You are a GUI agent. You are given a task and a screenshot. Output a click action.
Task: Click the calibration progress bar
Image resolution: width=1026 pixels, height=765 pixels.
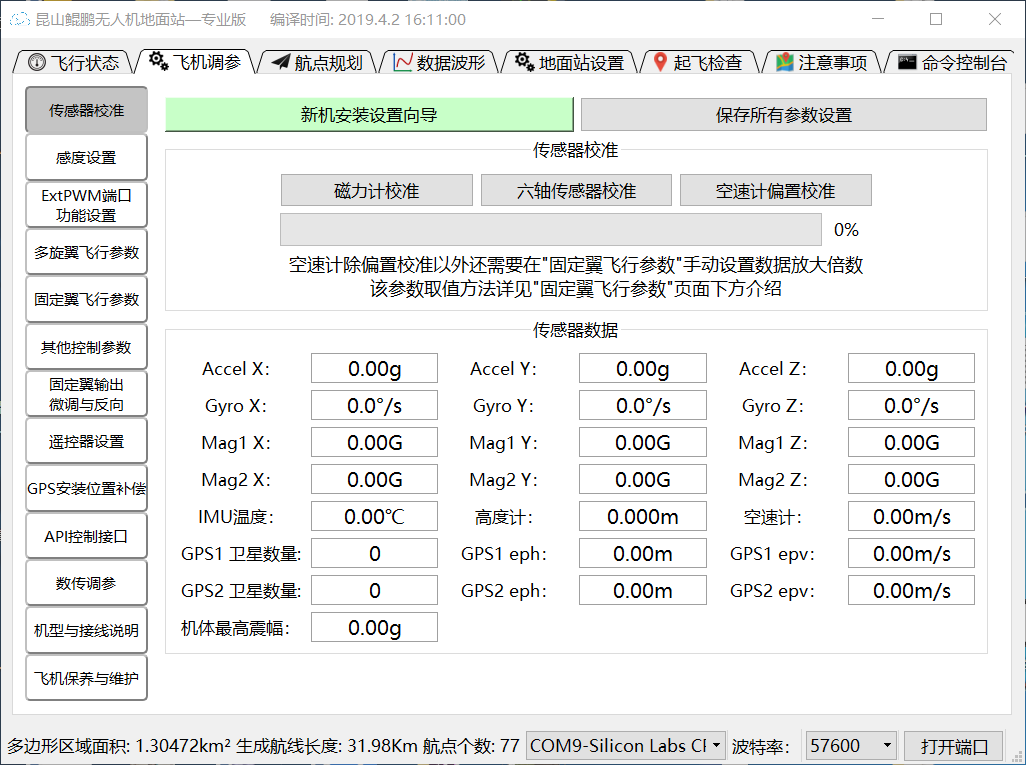(550, 230)
